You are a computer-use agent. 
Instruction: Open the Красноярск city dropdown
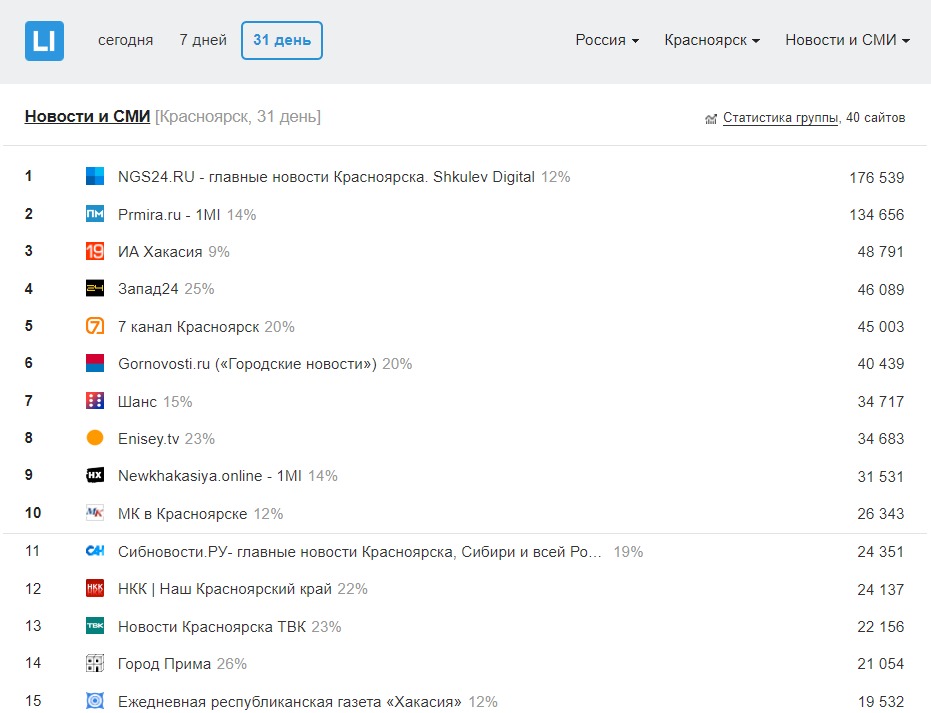coord(712,41)
